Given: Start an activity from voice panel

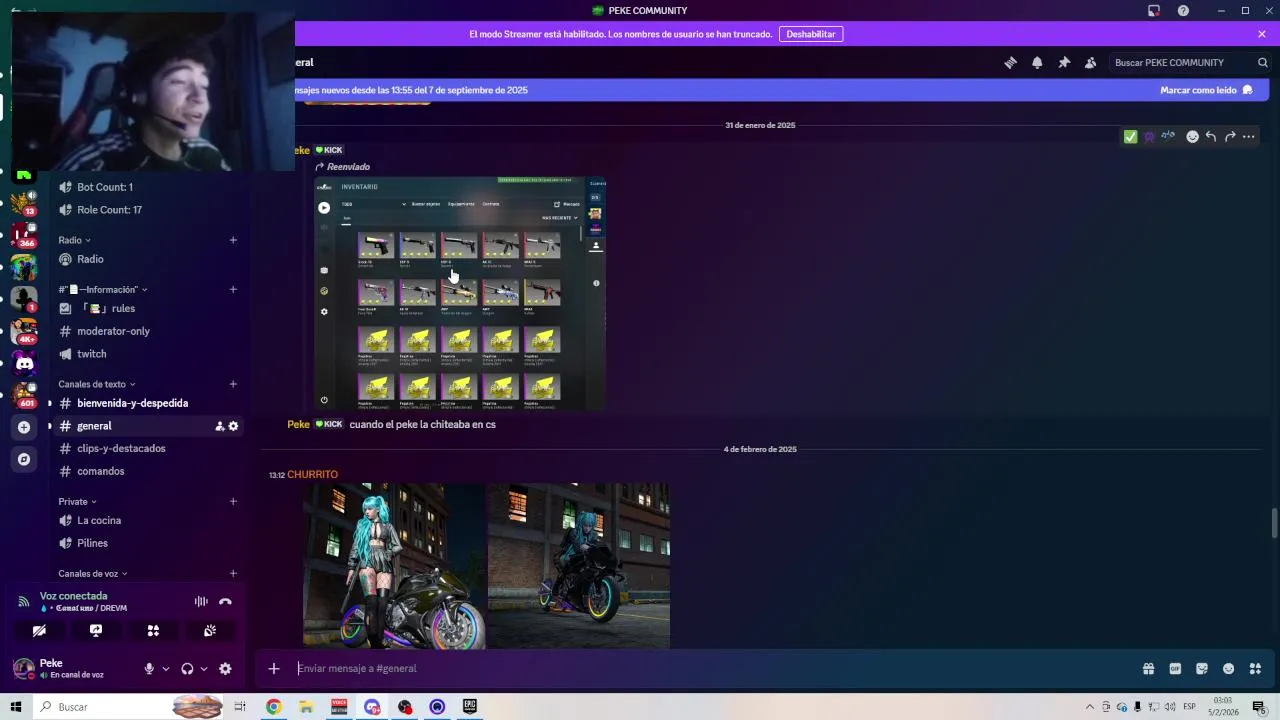Looking at the screenshot, I should point(153,631).
